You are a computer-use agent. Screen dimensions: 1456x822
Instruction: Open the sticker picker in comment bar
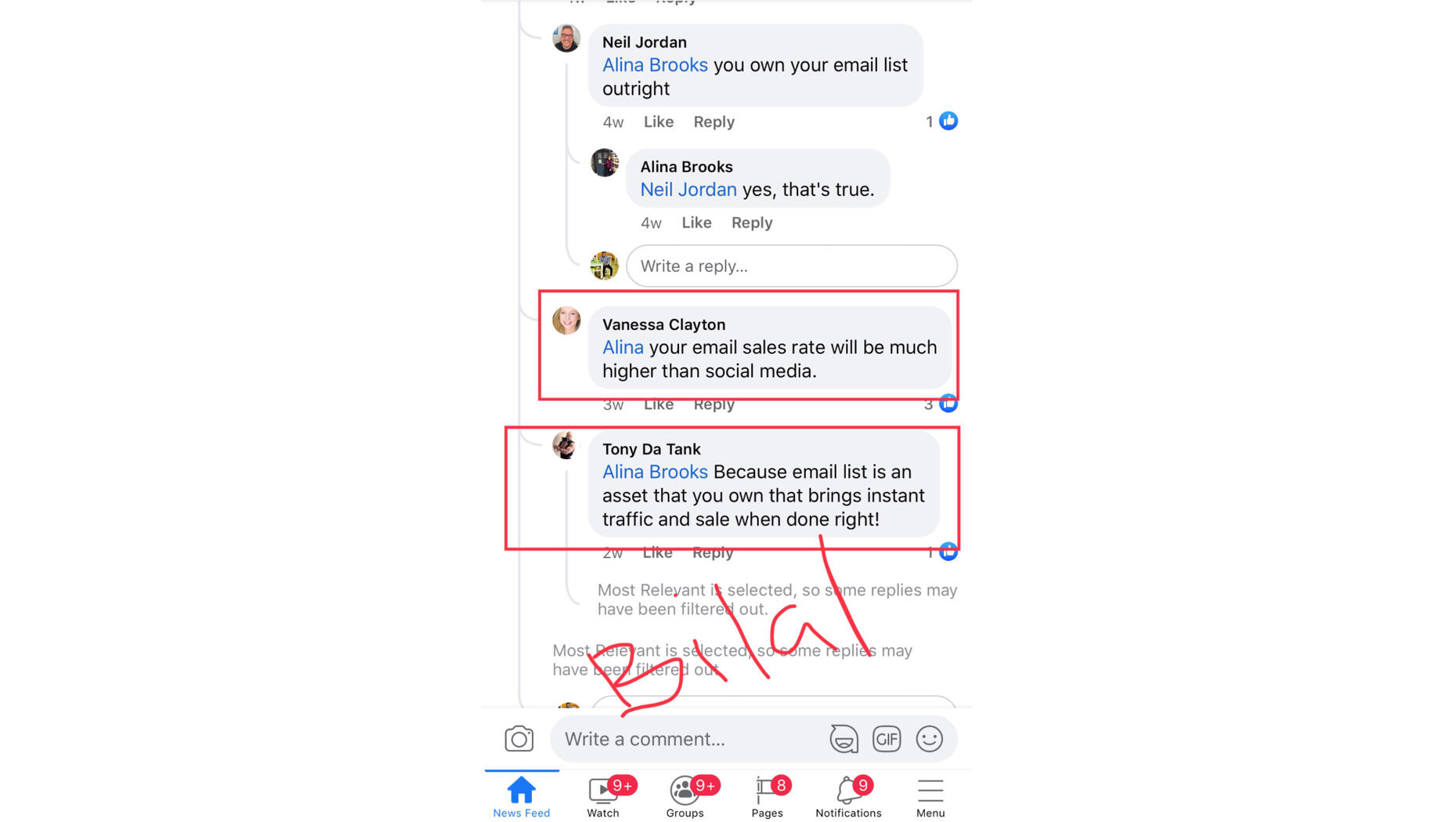pos(844,738)
